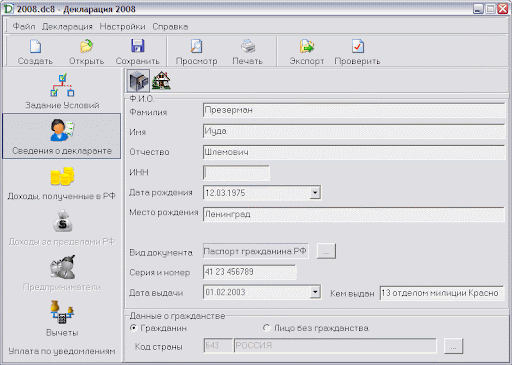Browse document types with ellipsis button
The height and width of the screenshot is (365, 512).
pos(326,251)
